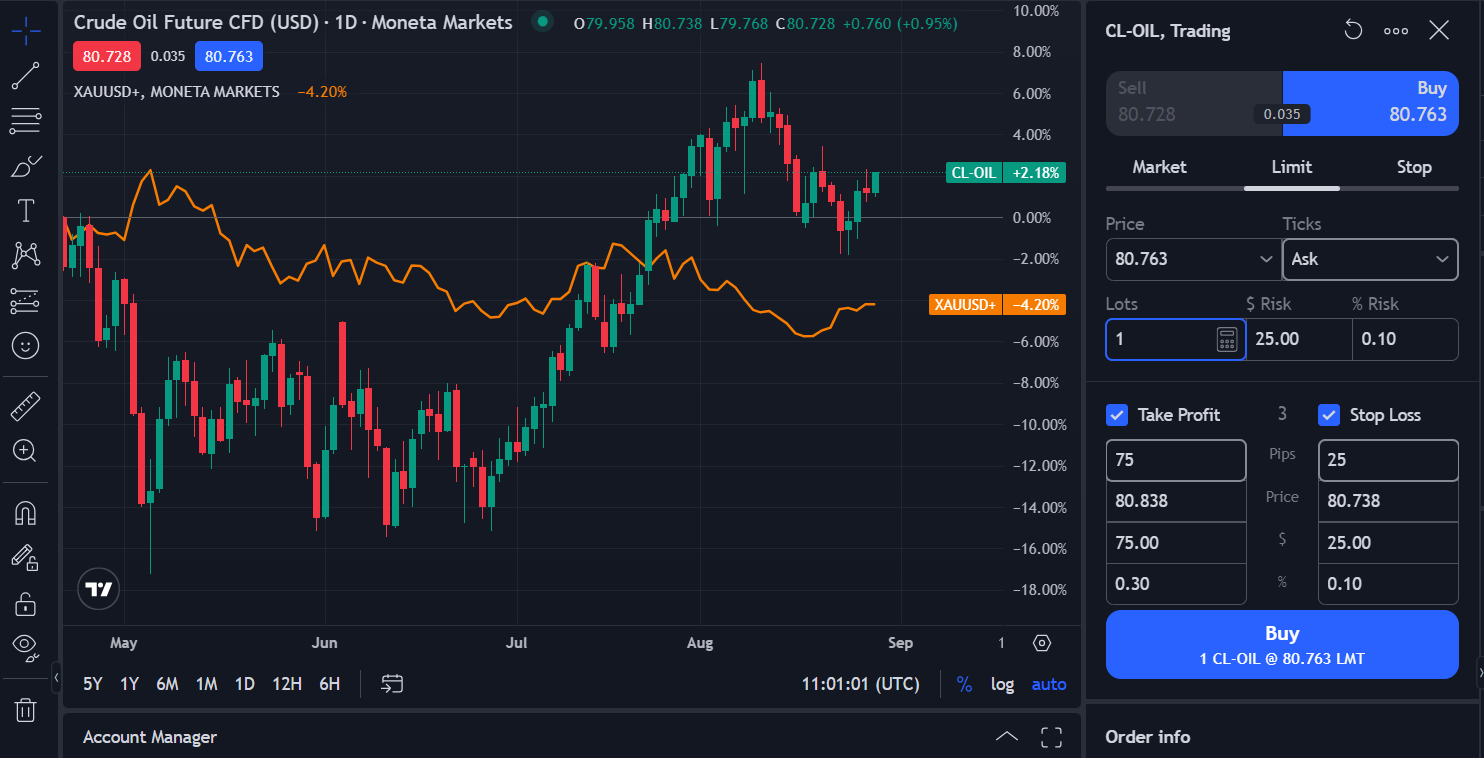
Task: Edit the Stop Loss pips field 25
Action: pyautogui.click(x=1388, y=460)
